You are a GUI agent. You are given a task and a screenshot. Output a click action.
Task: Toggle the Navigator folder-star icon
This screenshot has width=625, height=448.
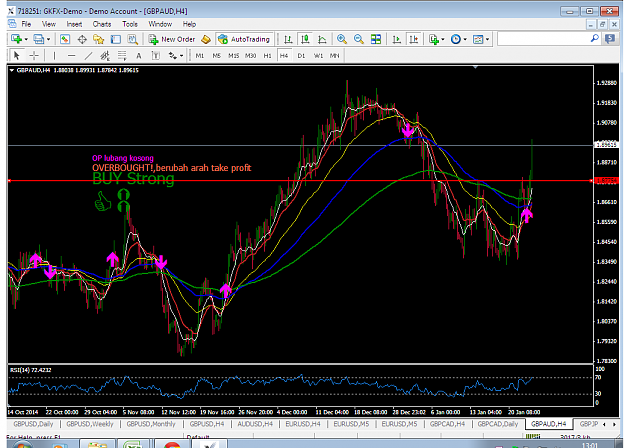pyautogui.click(x=98, y=39)
